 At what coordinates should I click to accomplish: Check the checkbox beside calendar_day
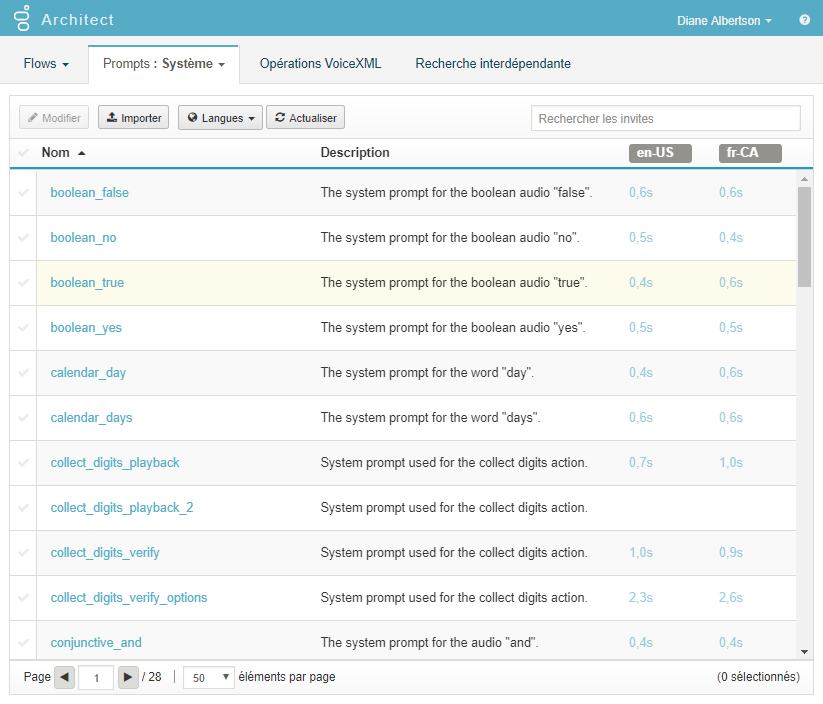(22, 372)
